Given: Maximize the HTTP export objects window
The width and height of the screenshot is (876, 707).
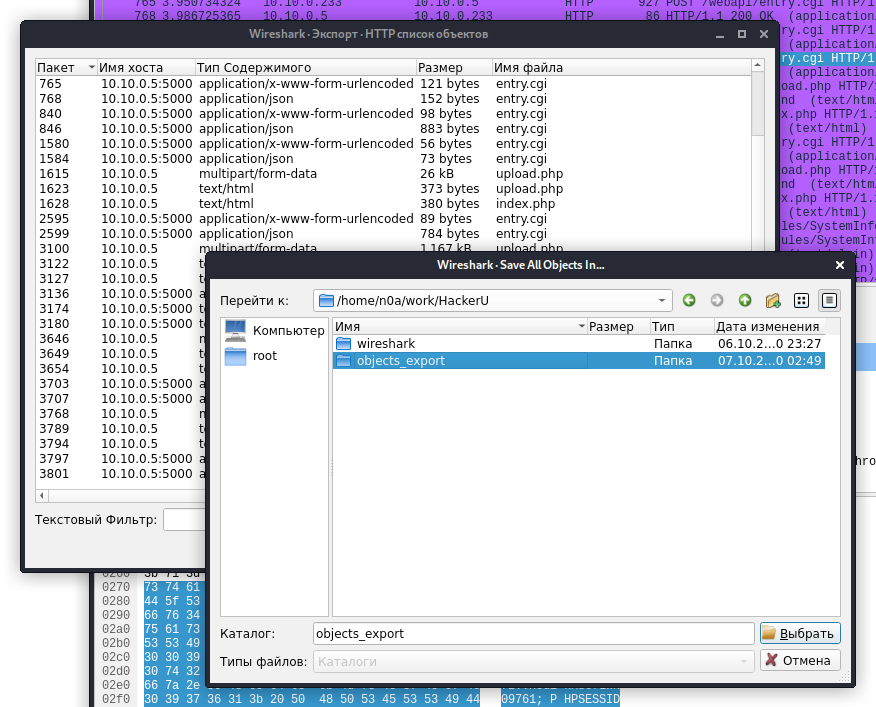Looking at the screenshot, I should 741,34.
